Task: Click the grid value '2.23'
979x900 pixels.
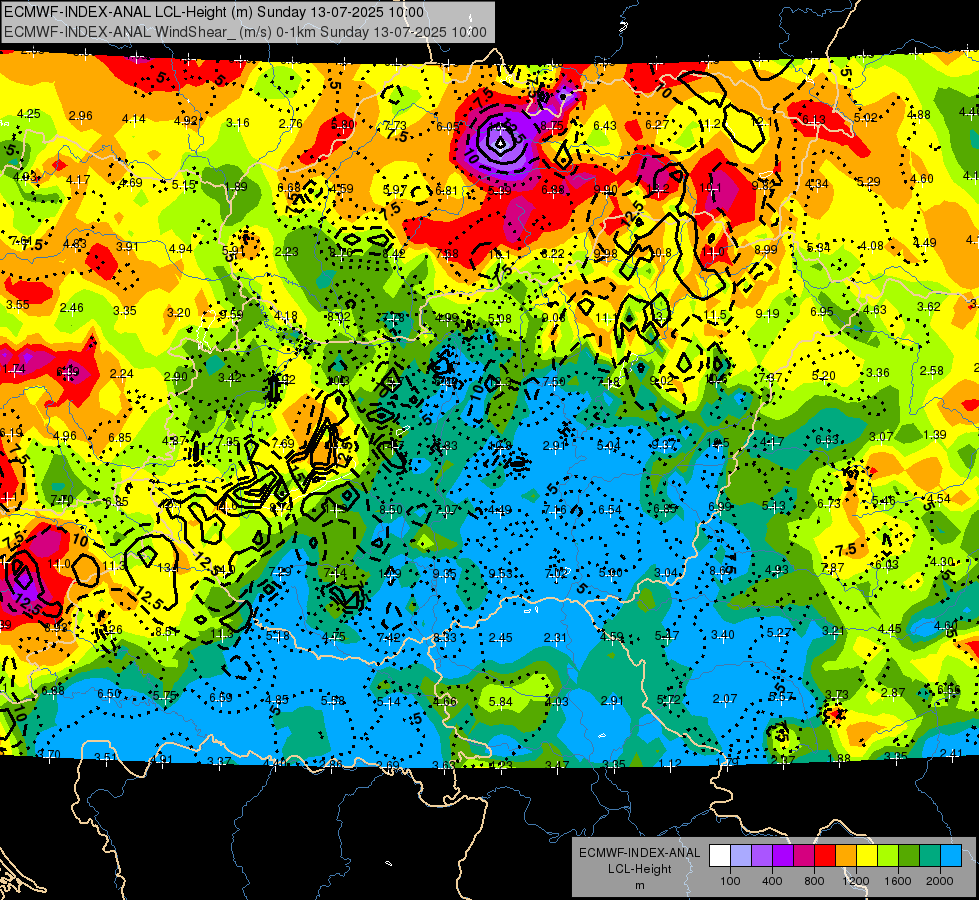Action: point(287,251)
